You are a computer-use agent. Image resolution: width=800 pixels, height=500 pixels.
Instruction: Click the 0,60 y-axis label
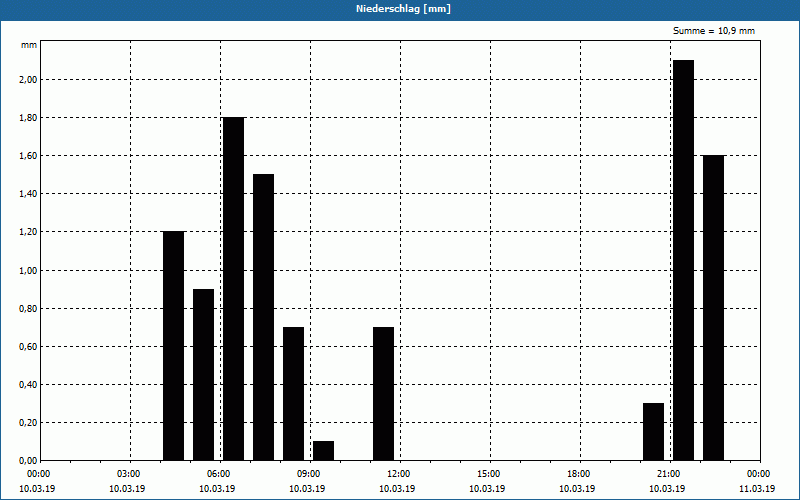click(28, 346)
